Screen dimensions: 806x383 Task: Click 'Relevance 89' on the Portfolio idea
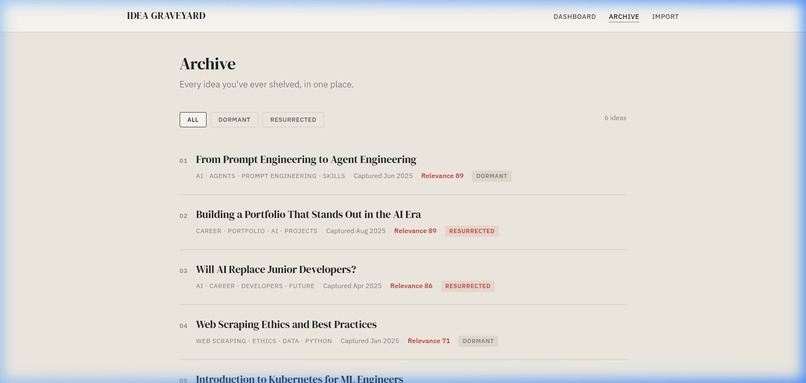pos(415,231)
